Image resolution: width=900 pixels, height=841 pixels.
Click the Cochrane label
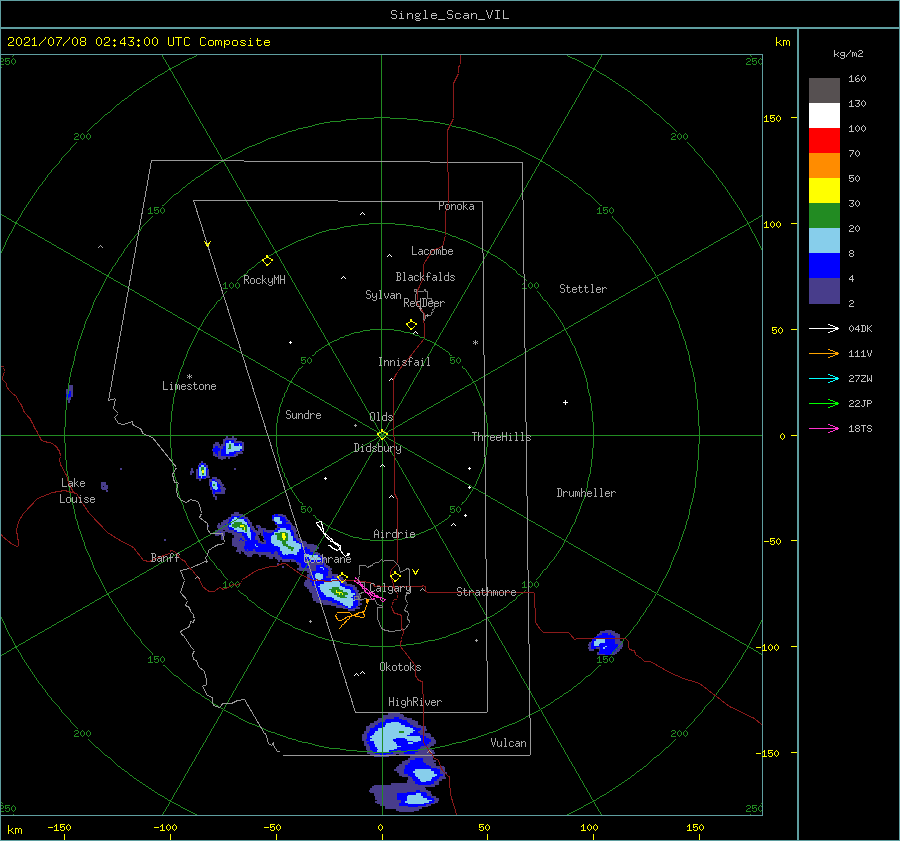(x=328, y=559)
